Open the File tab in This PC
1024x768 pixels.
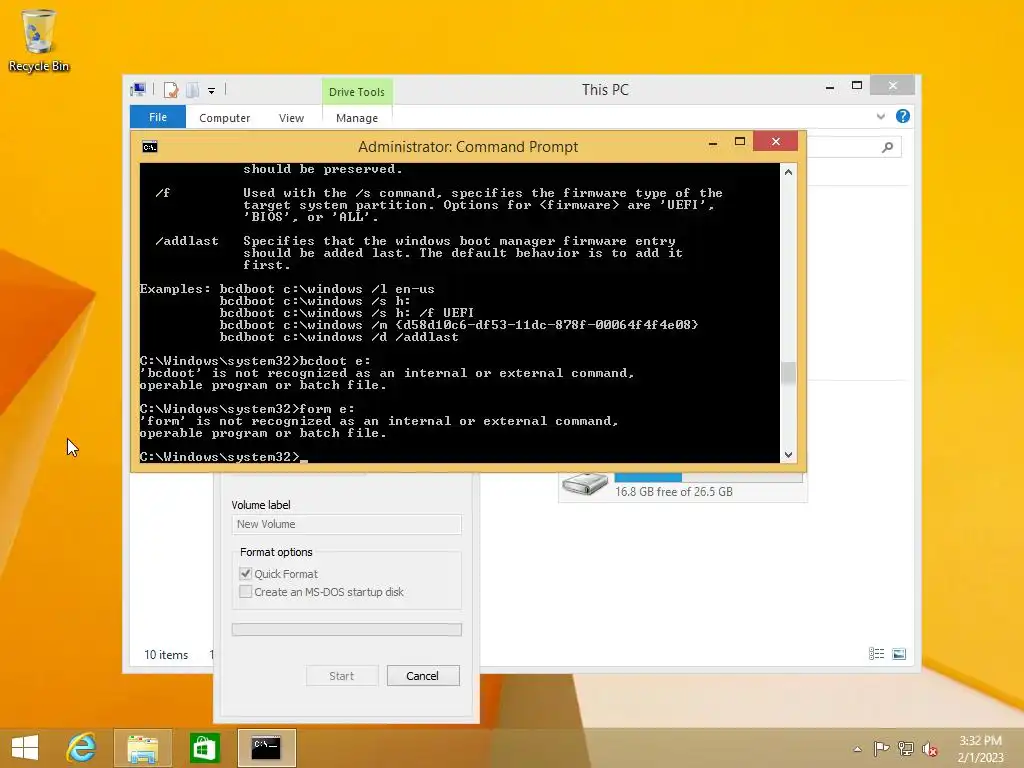tap(157, 117)
